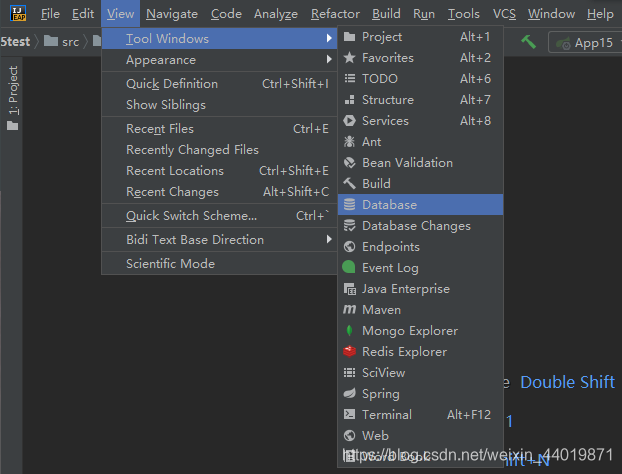Click the Project folder icon in submenu

click(x=349, y=37)
